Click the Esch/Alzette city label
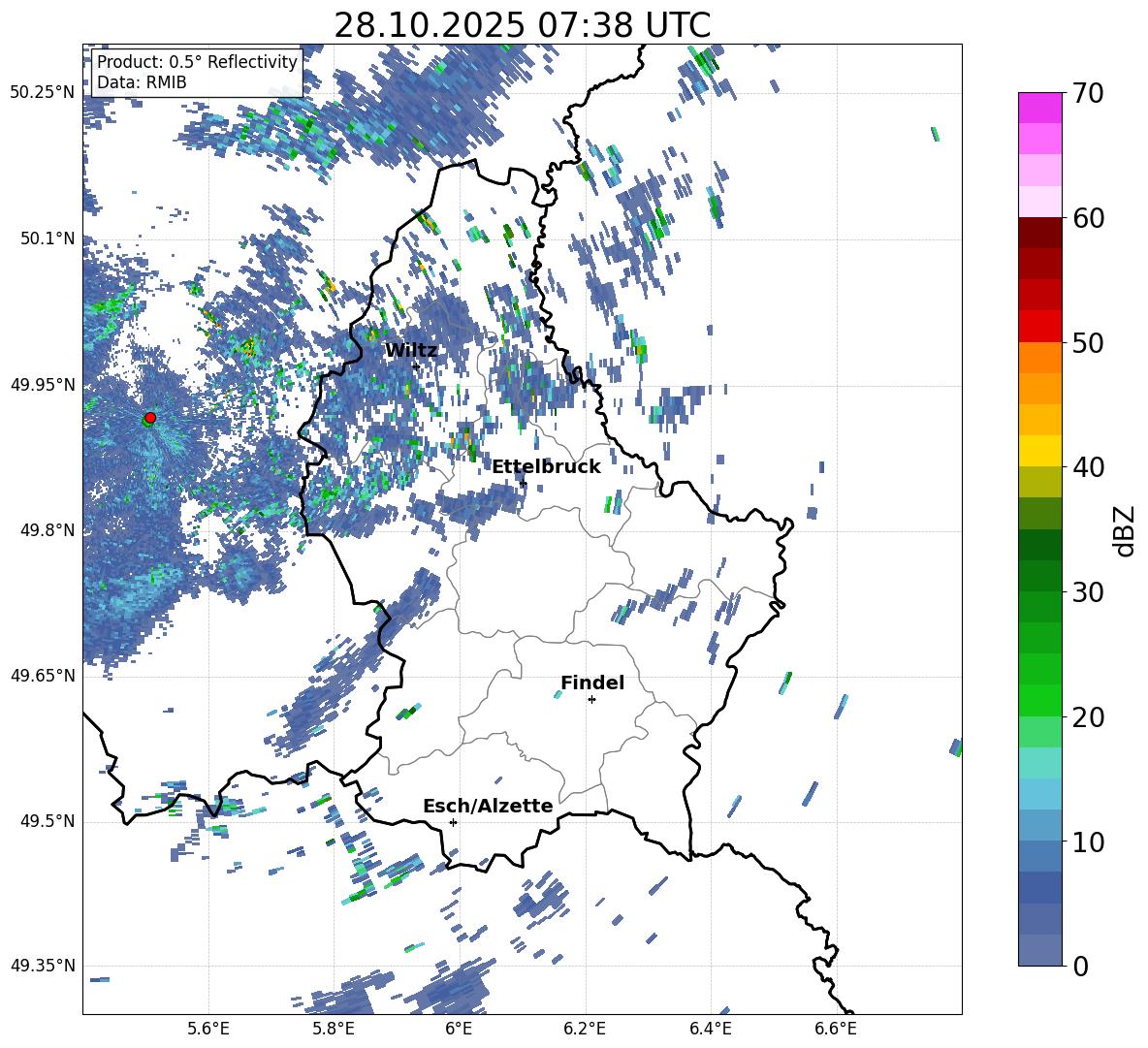1148x1048 pixels. (488, 806)
